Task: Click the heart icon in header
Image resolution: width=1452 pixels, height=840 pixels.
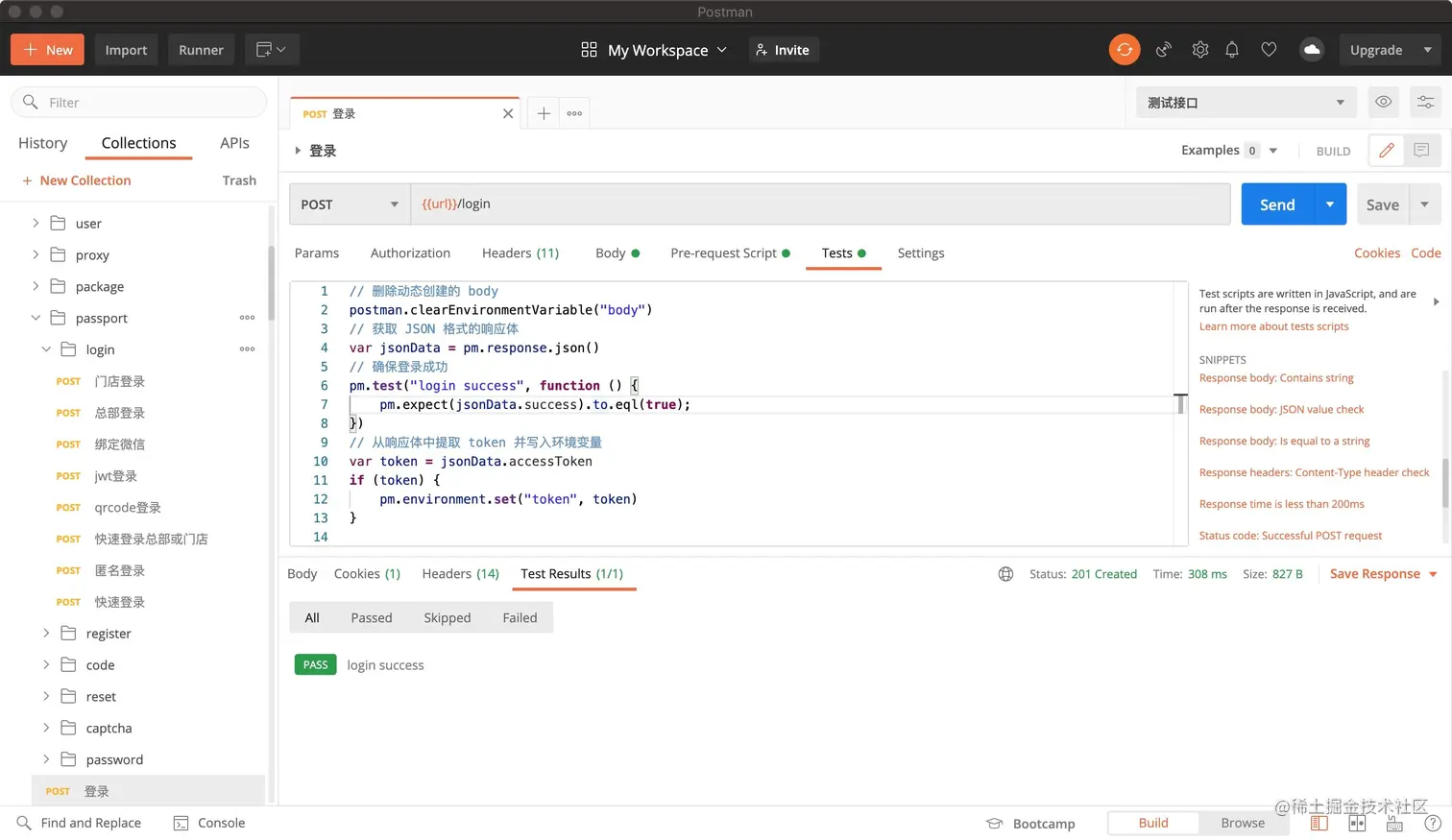Action: coord(1269,50)
